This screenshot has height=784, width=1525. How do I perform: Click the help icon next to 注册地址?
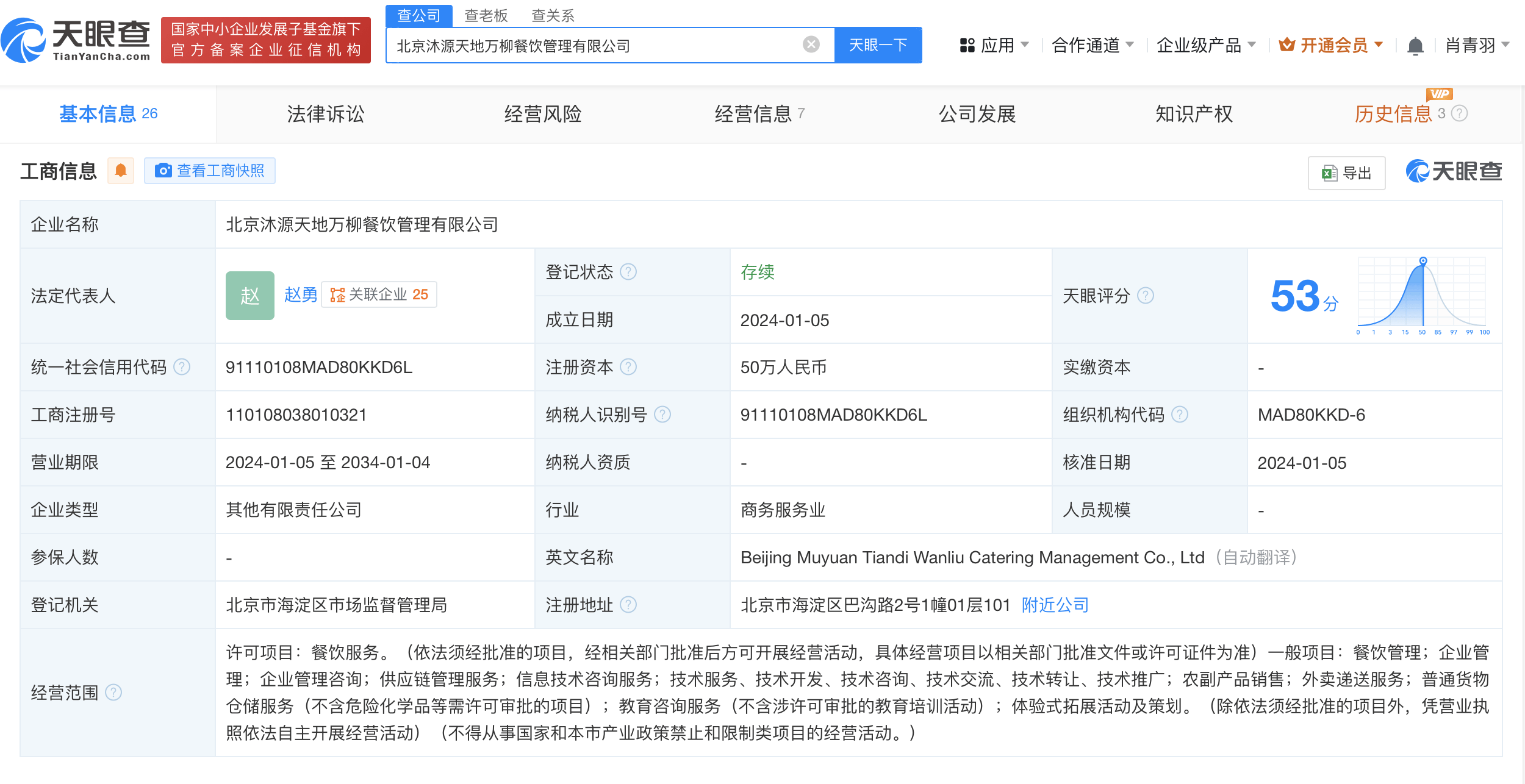[x=628, y=605]
